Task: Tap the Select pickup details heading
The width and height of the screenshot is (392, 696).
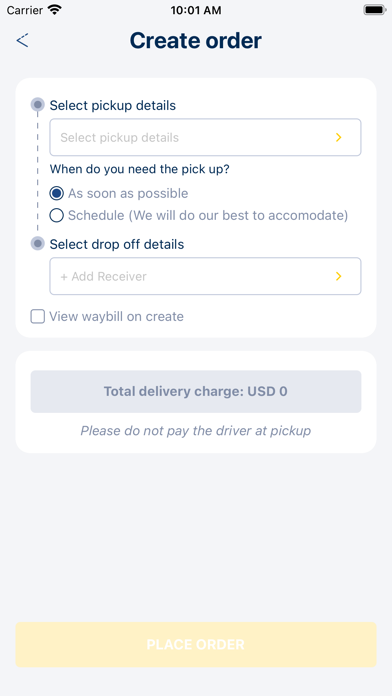Action: click(113, 106)
